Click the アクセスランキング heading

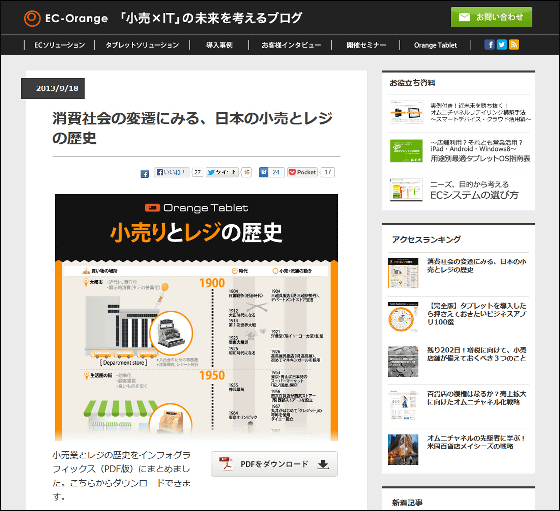pos(426,239)
